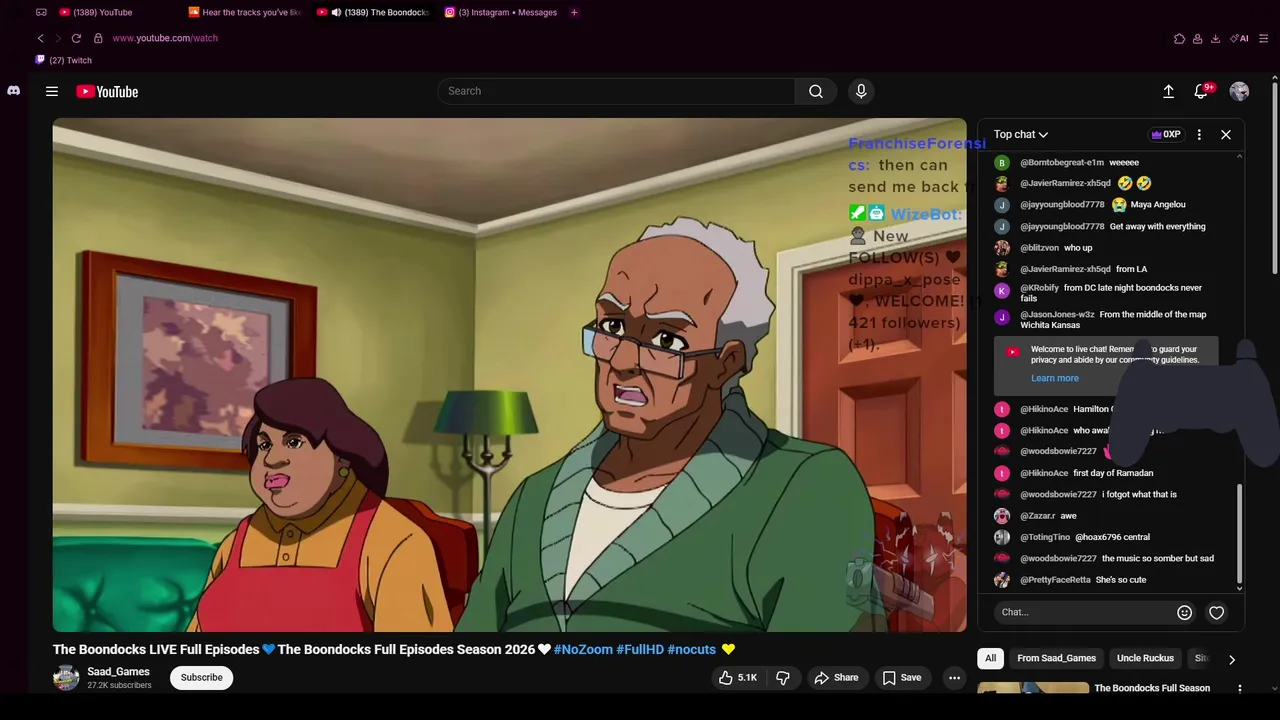Click the Boondocks video player
This screenshot has height=720, width=1280.
[x=510, y=375]
